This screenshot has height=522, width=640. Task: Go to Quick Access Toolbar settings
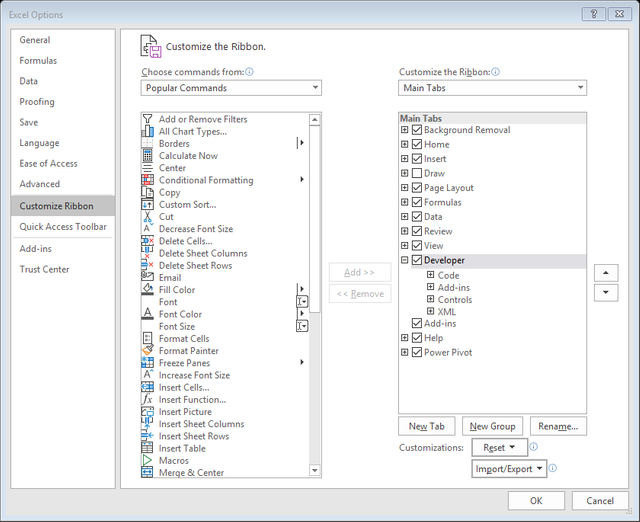pyautogui.click(x=63, y=227)
